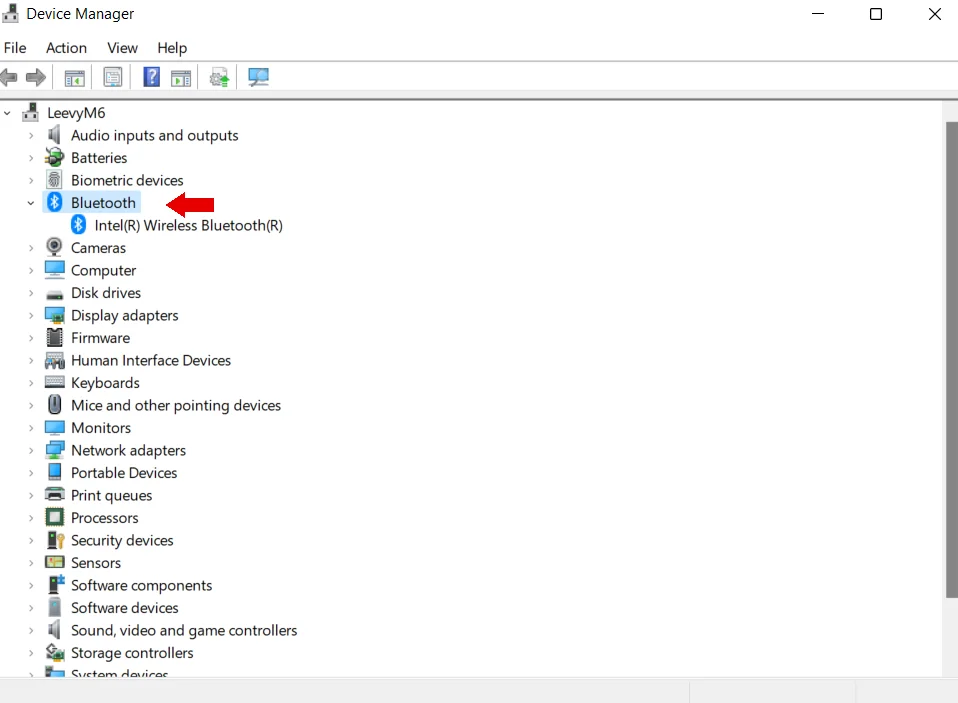
Task: Click the Network adapters icon
Action: (x=54, y=450)
